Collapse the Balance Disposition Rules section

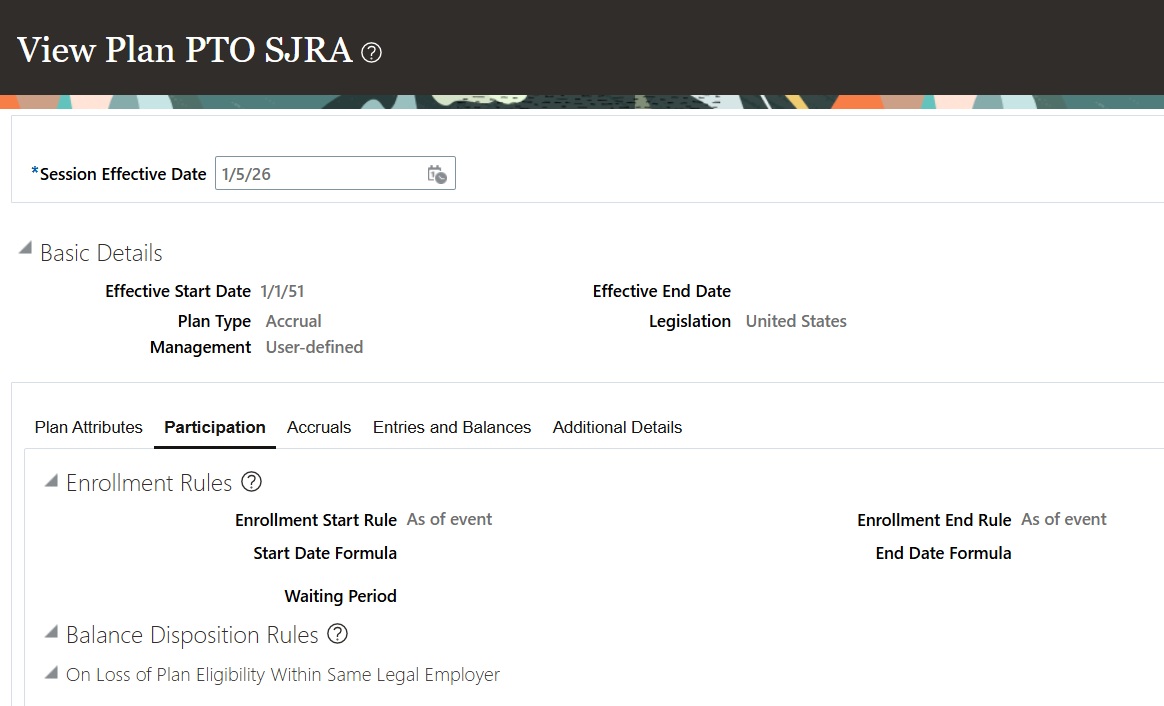[x=51, y=633]
